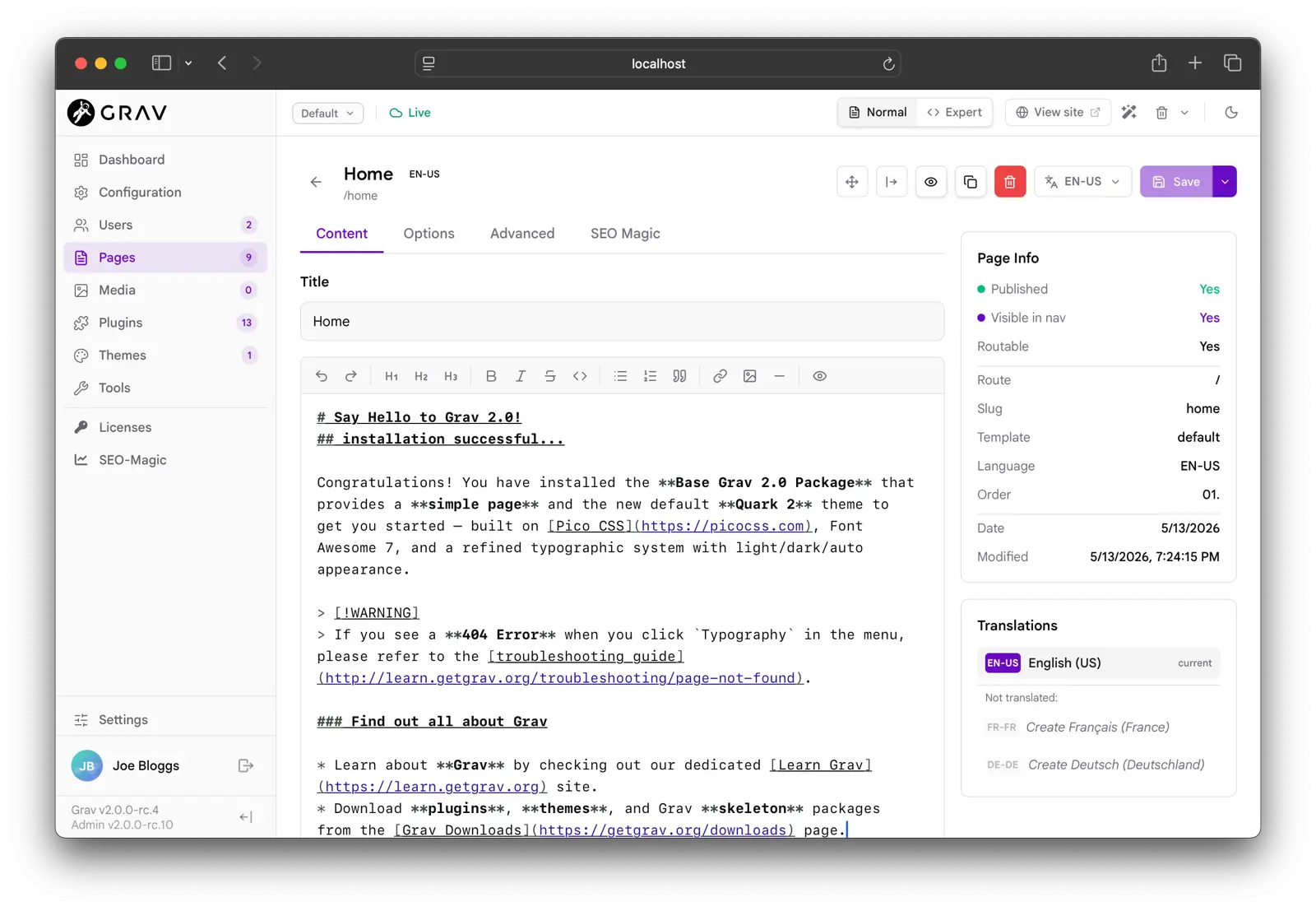Apply Heading 3 formatting
The image size is (1316, 911).
[x=451, y=376]
